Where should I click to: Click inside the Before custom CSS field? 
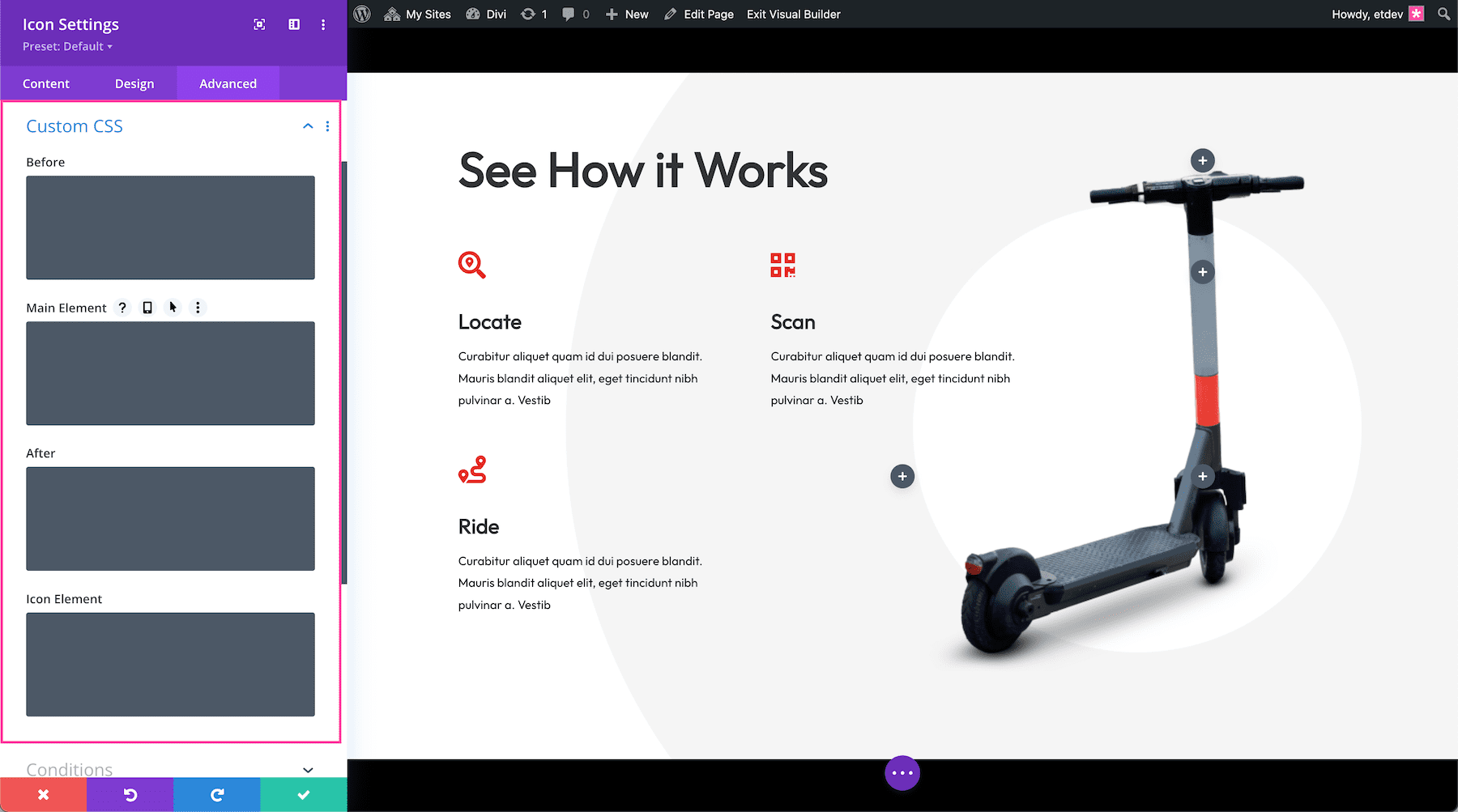coord(170,227)
